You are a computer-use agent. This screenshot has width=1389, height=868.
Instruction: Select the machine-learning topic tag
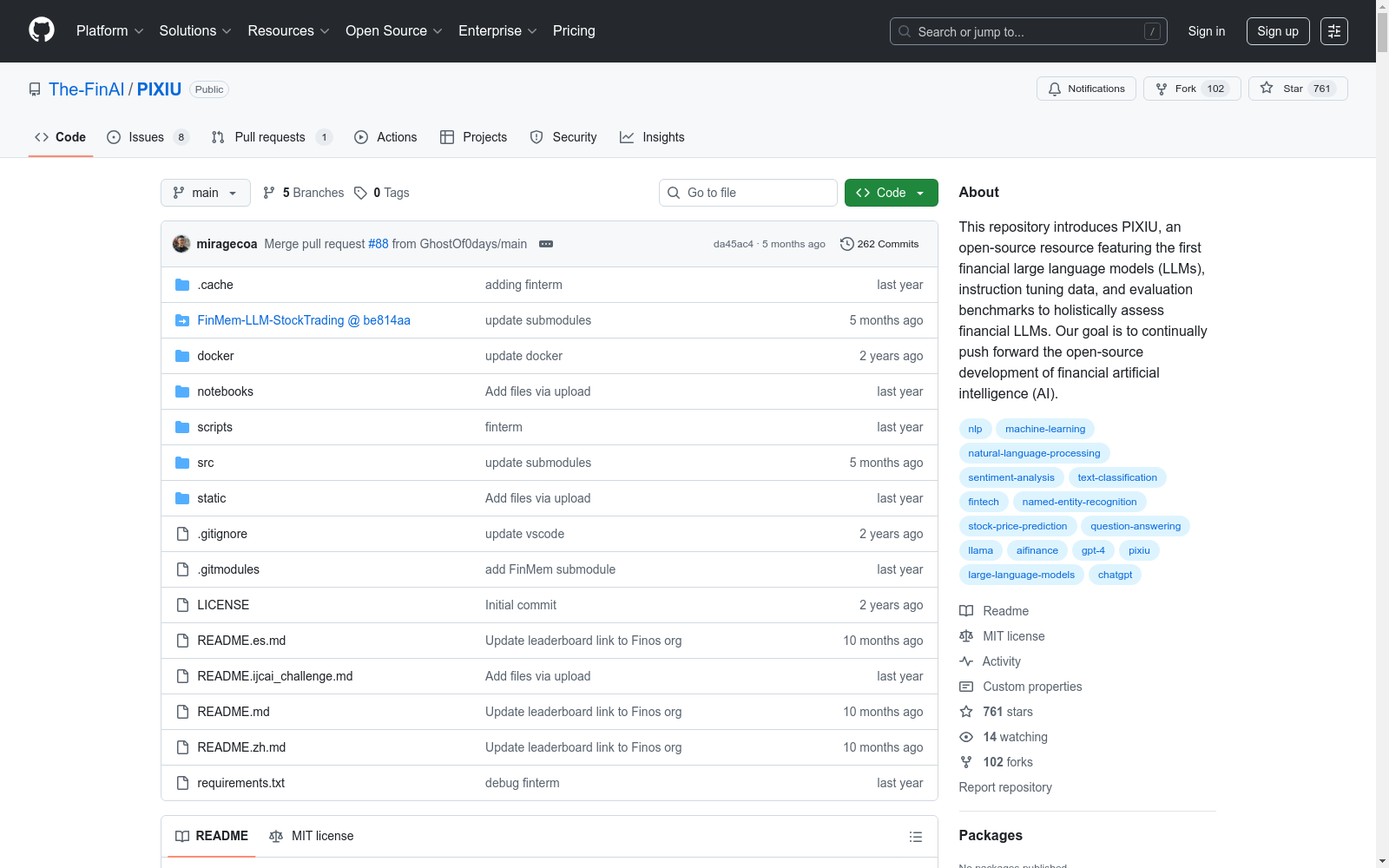click(x=1045, y=429)
